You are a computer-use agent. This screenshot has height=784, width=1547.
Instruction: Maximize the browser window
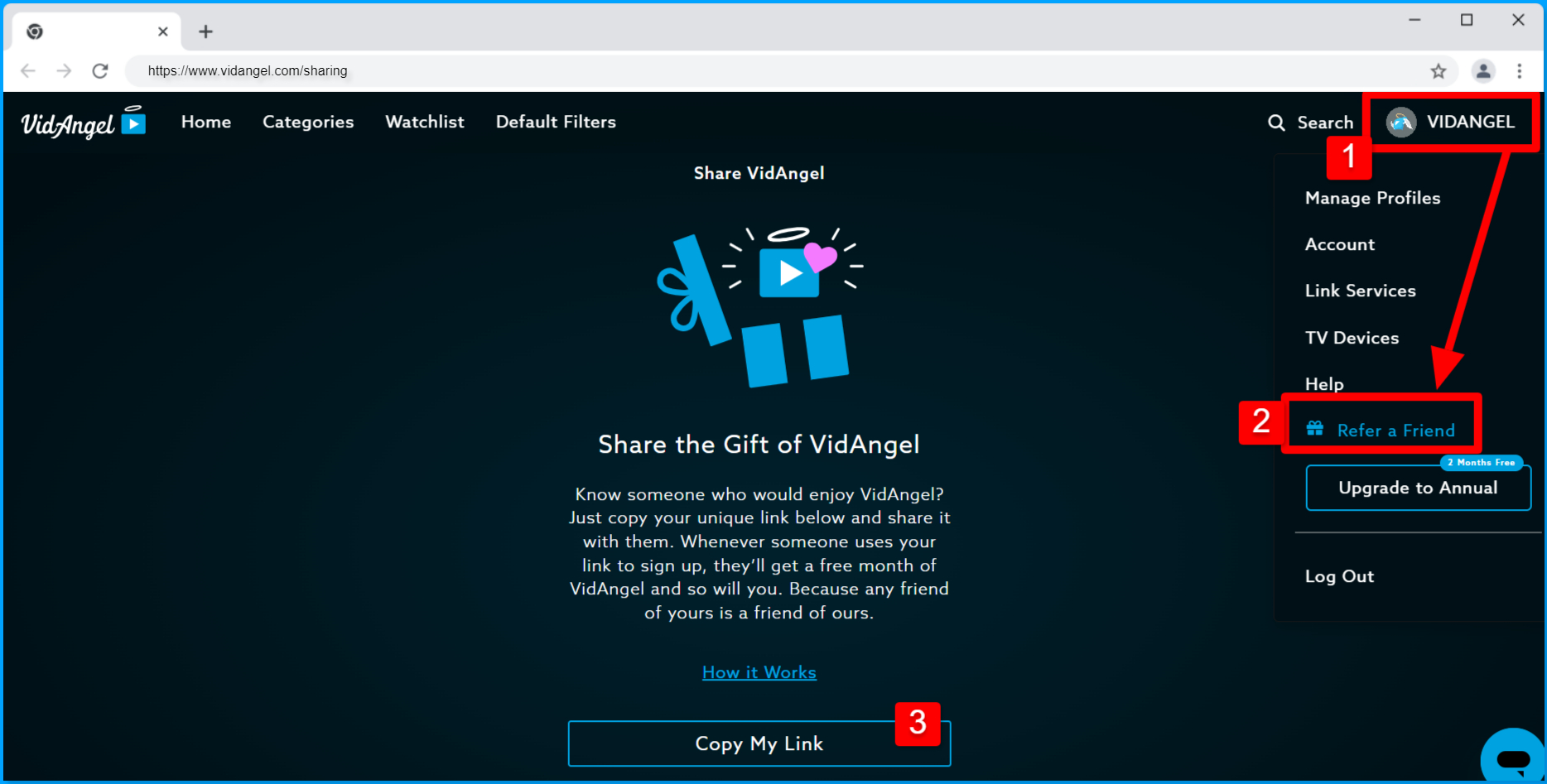click(x=1467, y=20)
